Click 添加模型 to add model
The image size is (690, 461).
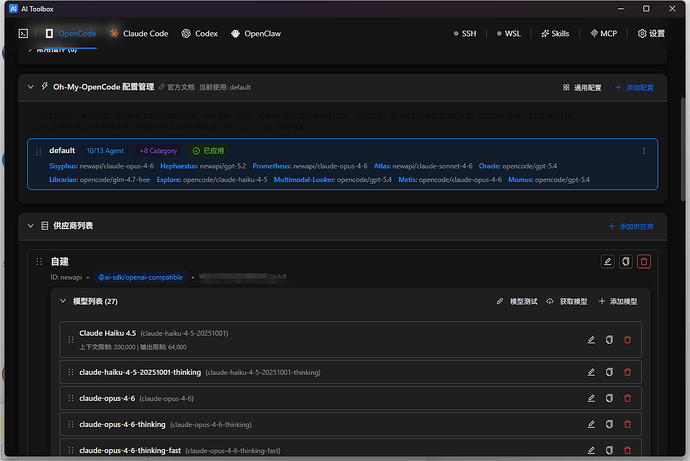click(618, 301)
